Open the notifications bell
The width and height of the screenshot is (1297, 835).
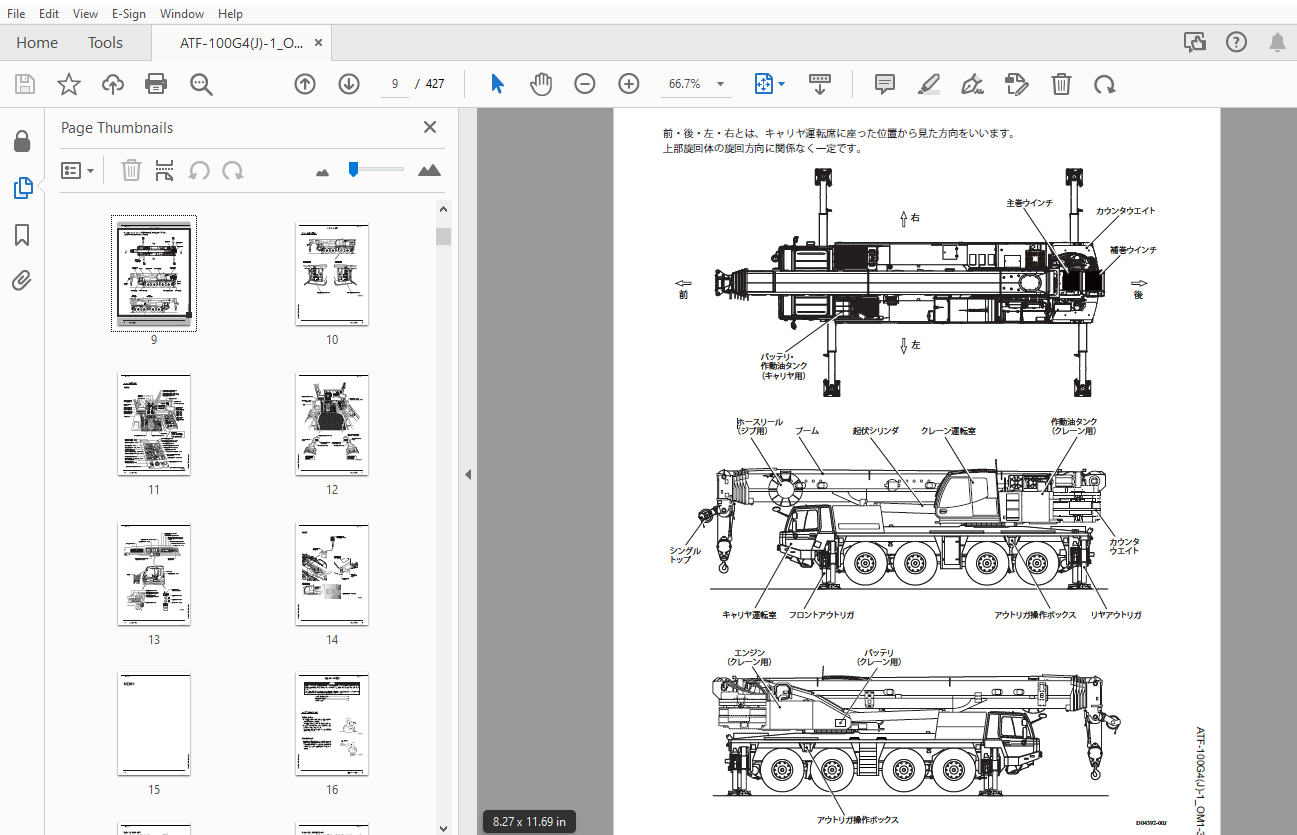click(x=1278, y=42)
